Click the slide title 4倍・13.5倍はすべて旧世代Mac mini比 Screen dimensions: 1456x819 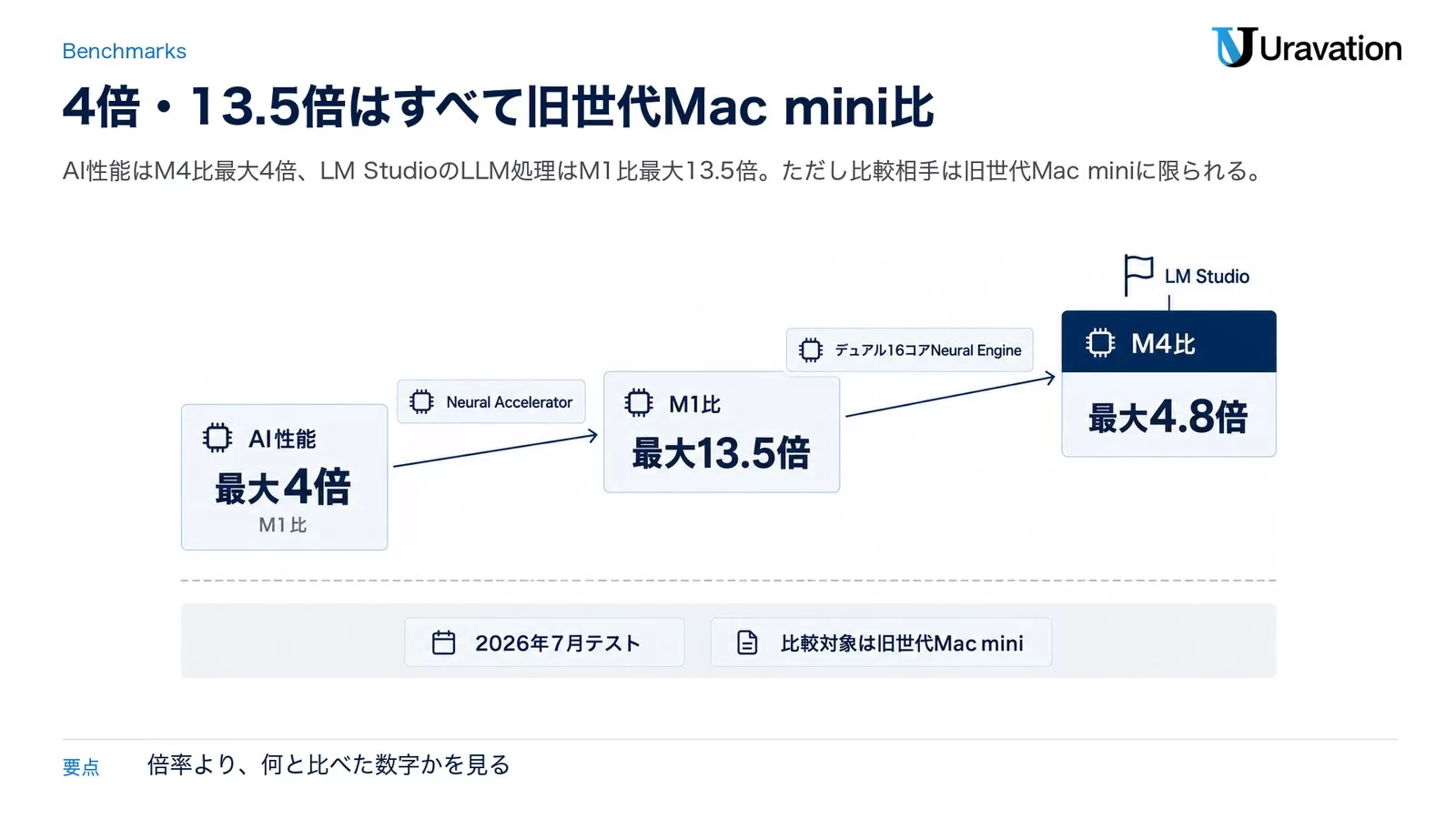point(498,106)
